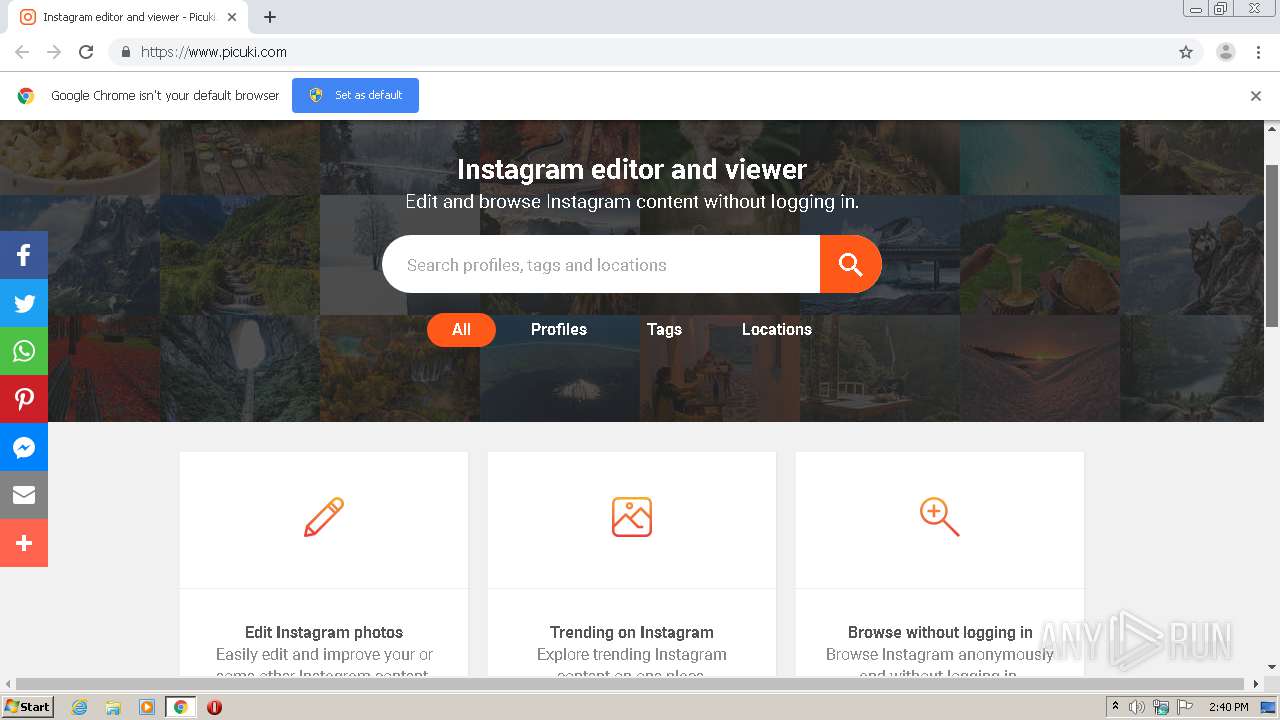1280x720 pixels.
Task: Share the page by email icon
Action: (x=24, y=495)
